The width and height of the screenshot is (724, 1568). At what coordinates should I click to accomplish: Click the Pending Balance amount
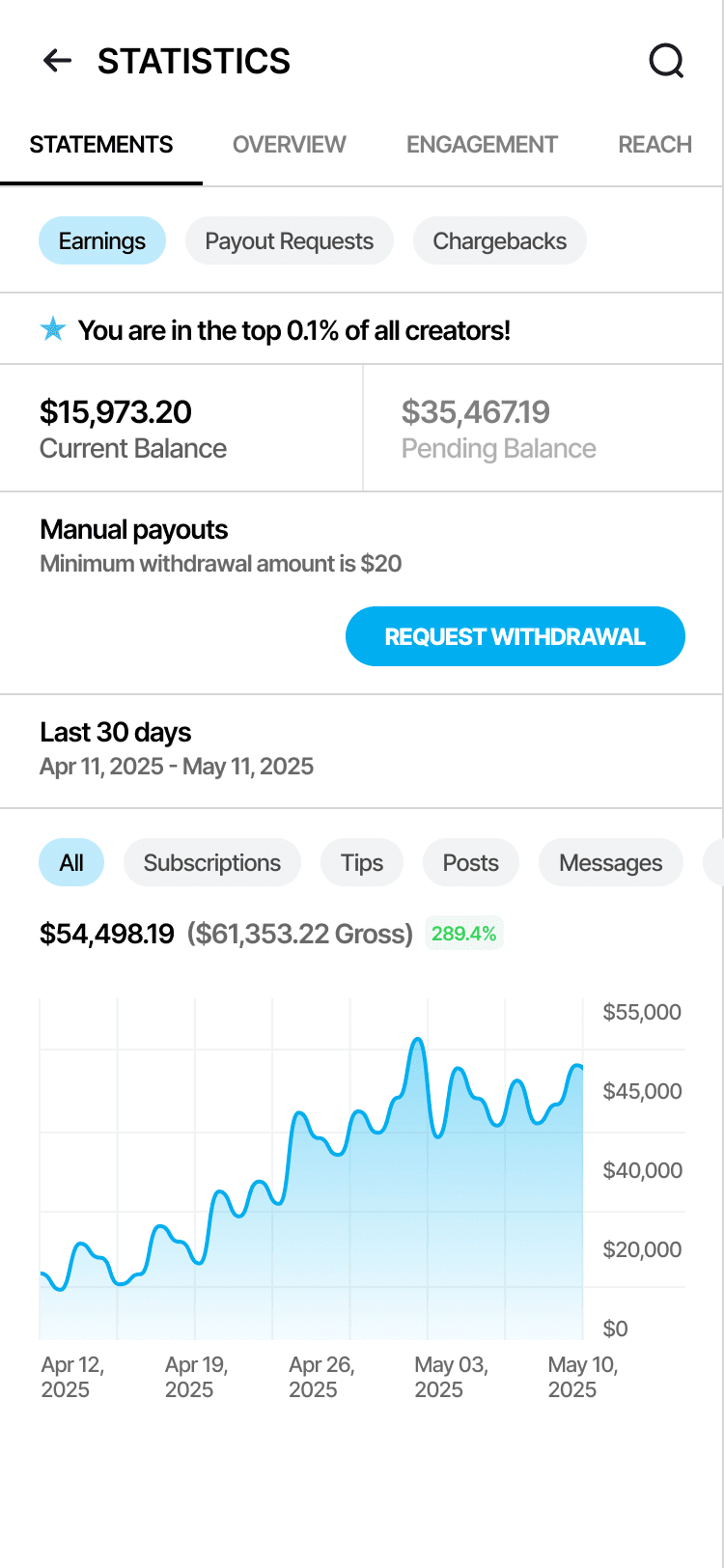point(476,412)
